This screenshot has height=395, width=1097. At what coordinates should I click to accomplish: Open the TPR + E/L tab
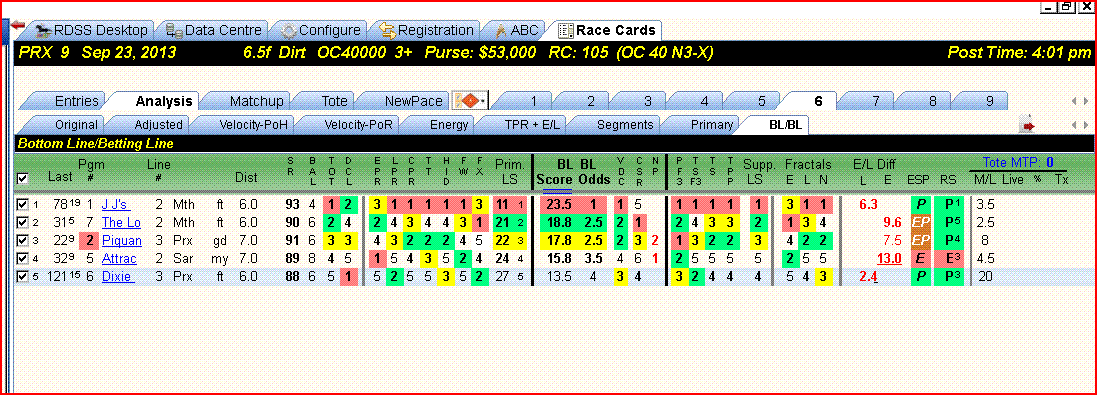tap(523, 125)
